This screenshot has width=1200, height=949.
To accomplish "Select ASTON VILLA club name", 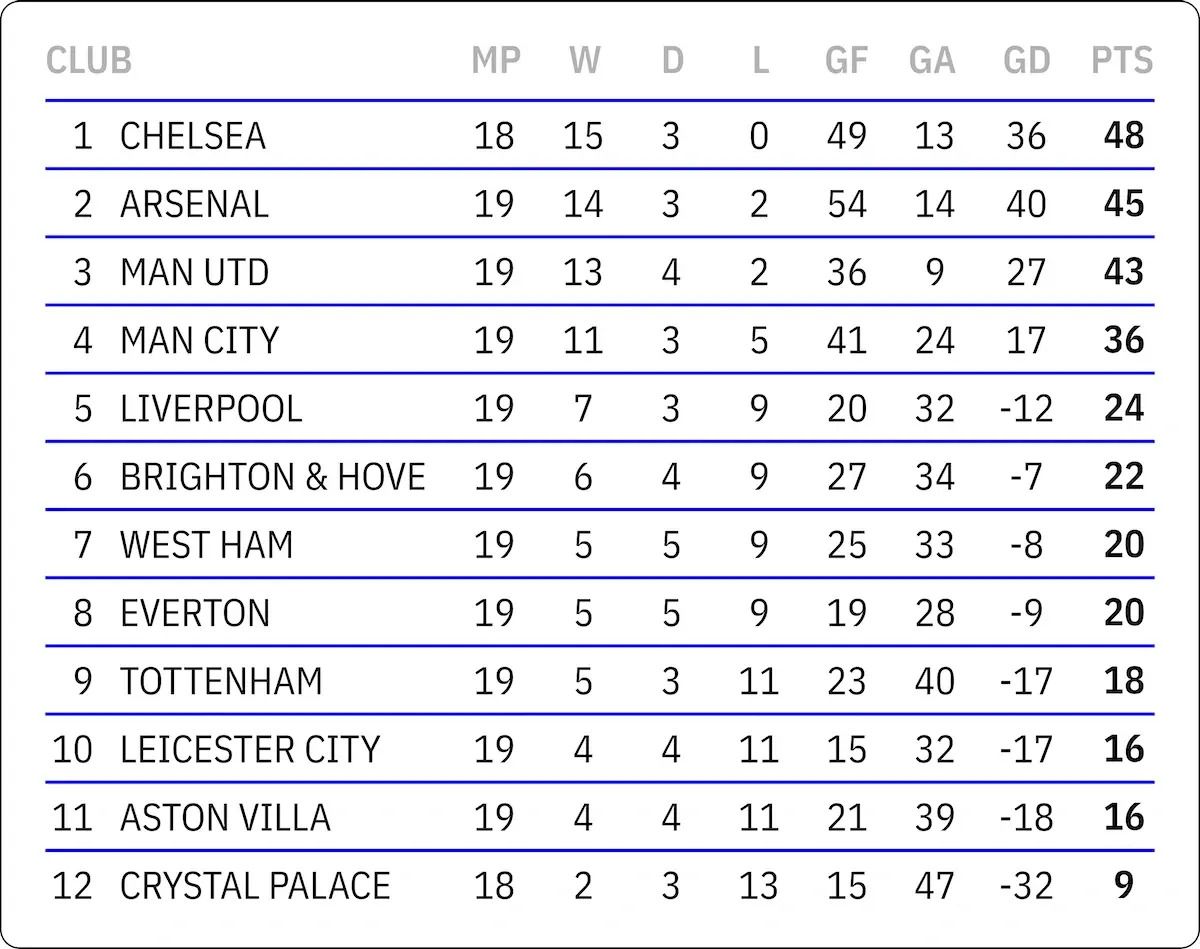I will 225,817.
